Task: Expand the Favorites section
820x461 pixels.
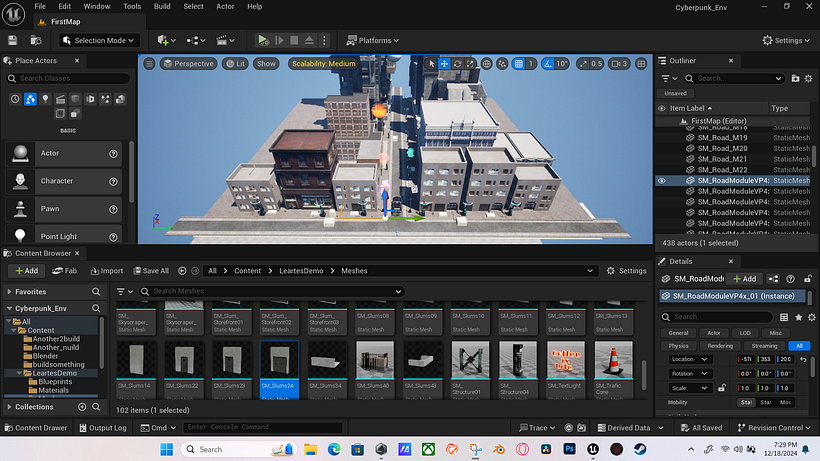Action: (x=9, y=292)
